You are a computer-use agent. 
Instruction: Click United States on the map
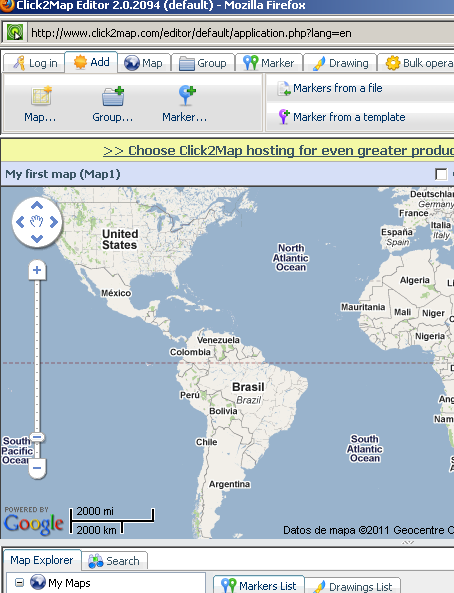tap(120, 239)
